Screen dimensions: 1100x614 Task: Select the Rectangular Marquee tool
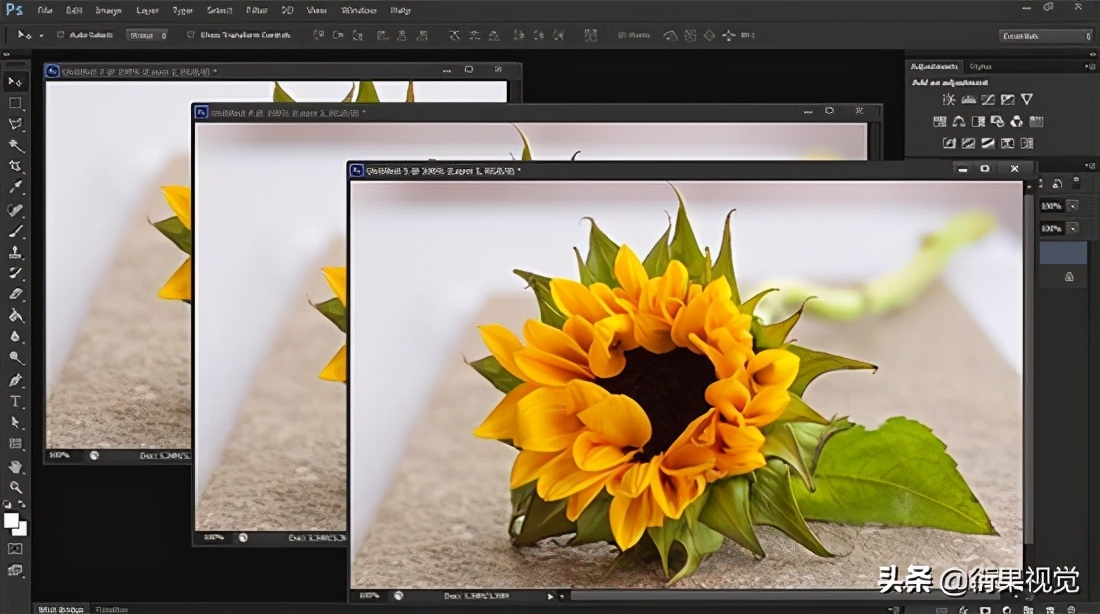15,103
